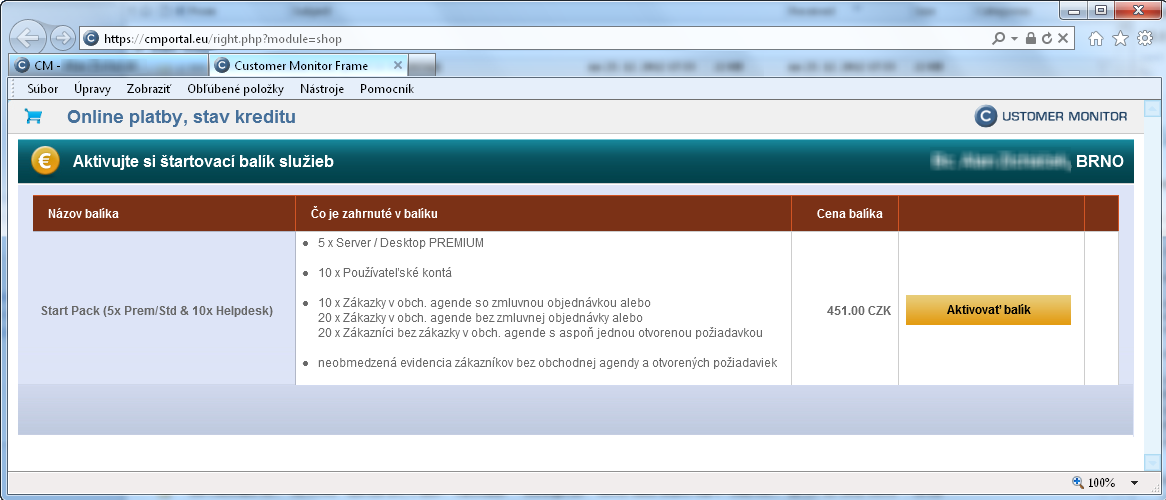Click the favicon in the address bar
1166x500 pixels.
coord(91,39)
